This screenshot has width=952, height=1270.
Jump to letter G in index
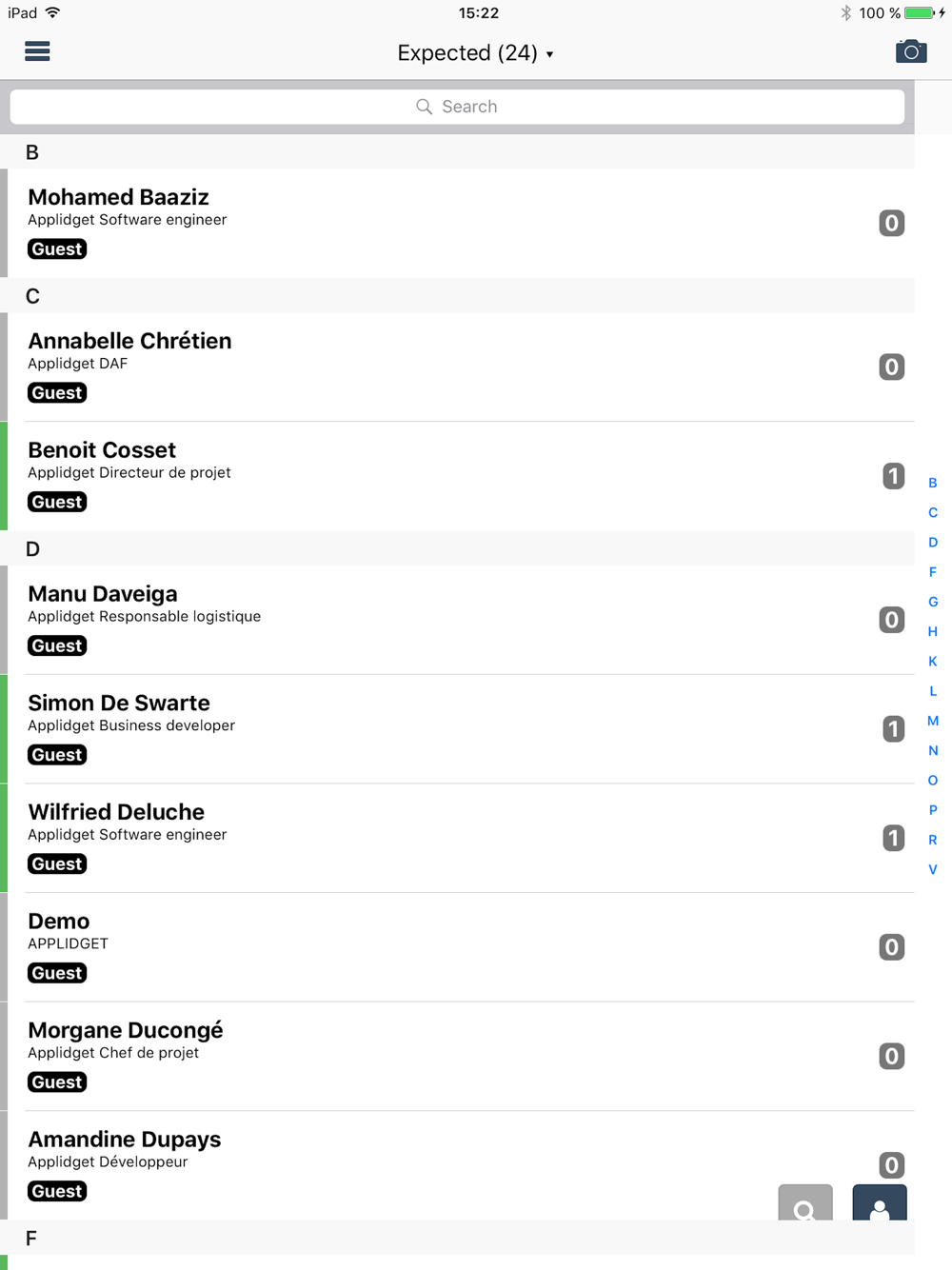(x=933, y=602)
